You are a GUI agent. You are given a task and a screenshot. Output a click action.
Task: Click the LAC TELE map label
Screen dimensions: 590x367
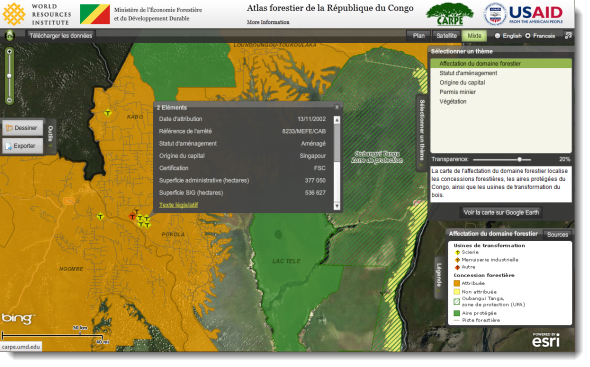pyautogui.click(x=286, y=261)
